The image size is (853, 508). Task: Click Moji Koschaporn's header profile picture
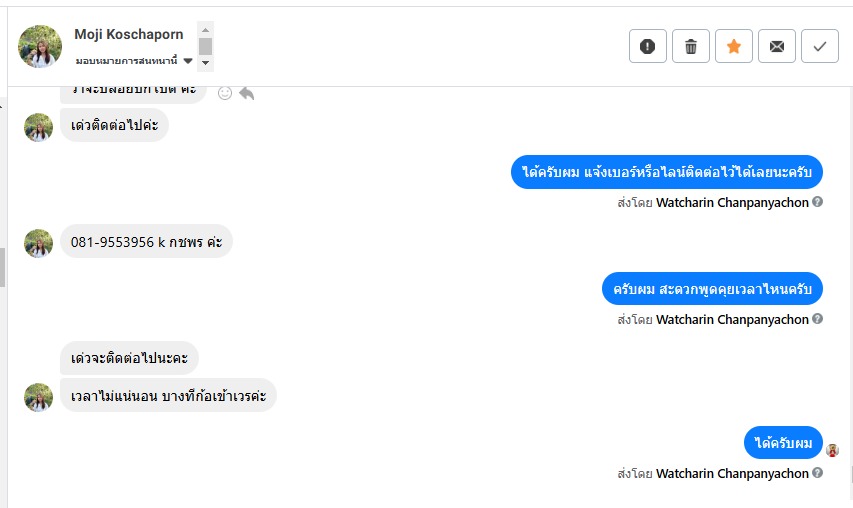point(40,46)
